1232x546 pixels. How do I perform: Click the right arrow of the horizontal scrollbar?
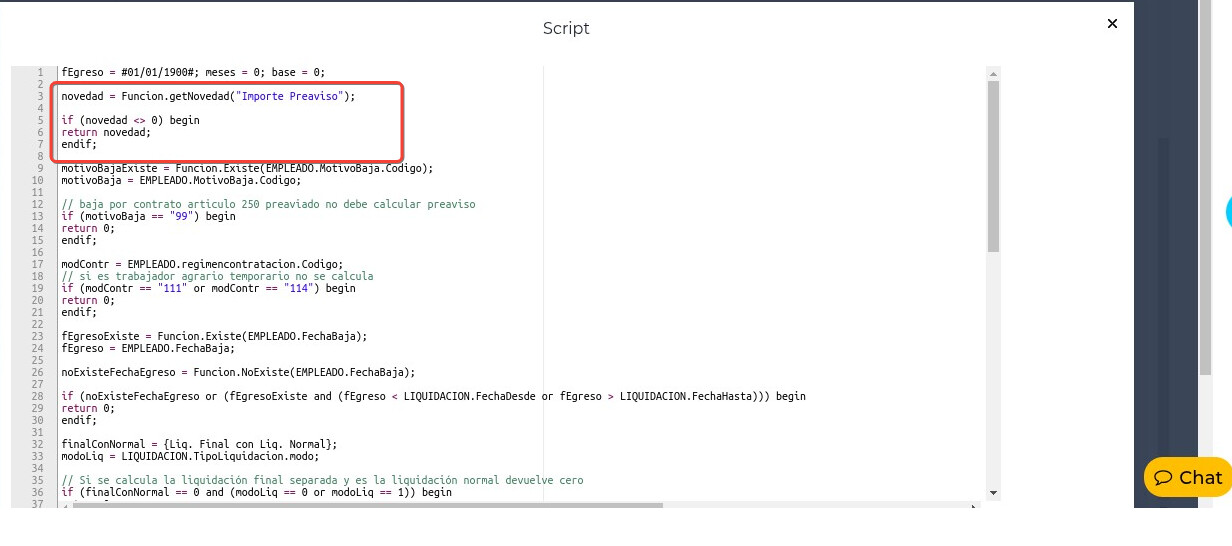pos(975,506)
